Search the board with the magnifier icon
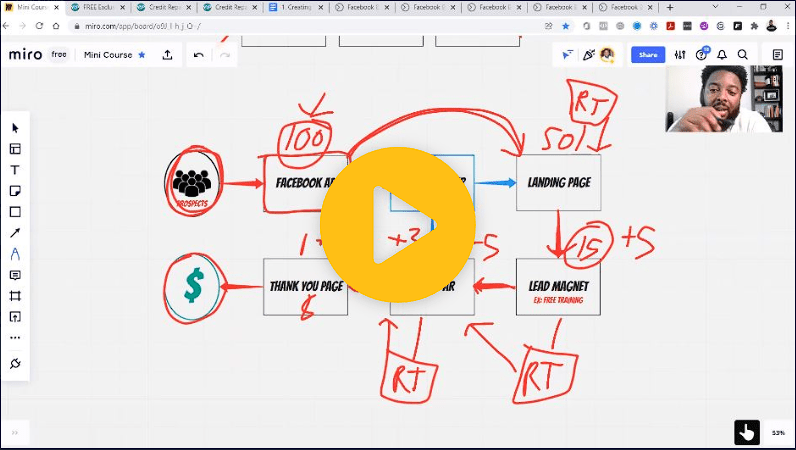This screenshot has height=450, width=796. pyautogui.click(x=743, y=55)
